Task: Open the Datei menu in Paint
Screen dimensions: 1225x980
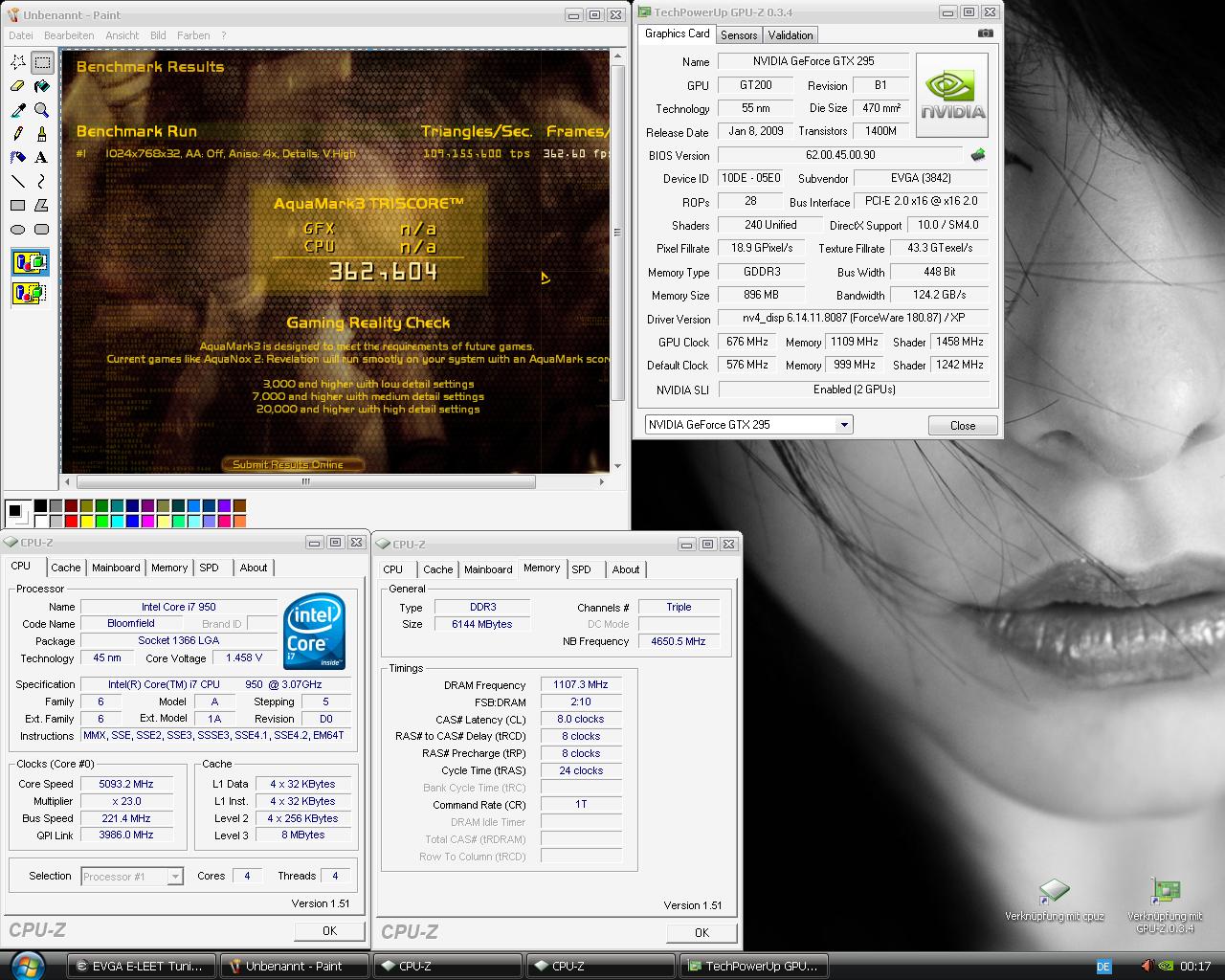Action: tap(20, 35)
